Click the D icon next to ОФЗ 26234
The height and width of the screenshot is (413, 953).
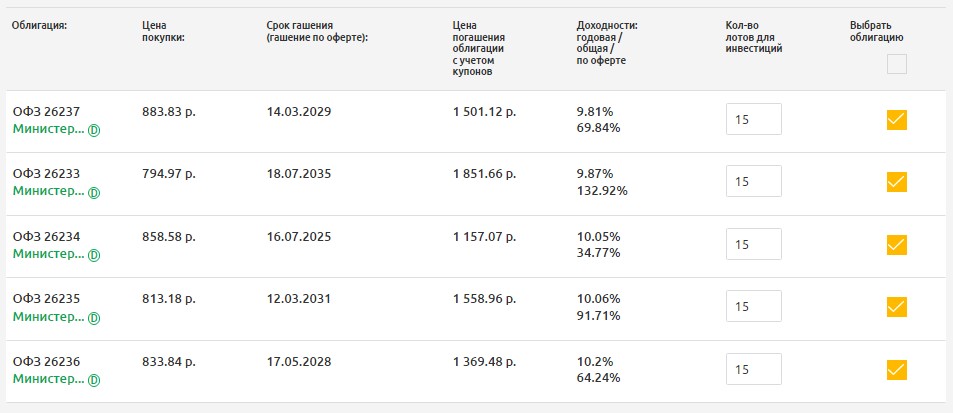point(94,255)
